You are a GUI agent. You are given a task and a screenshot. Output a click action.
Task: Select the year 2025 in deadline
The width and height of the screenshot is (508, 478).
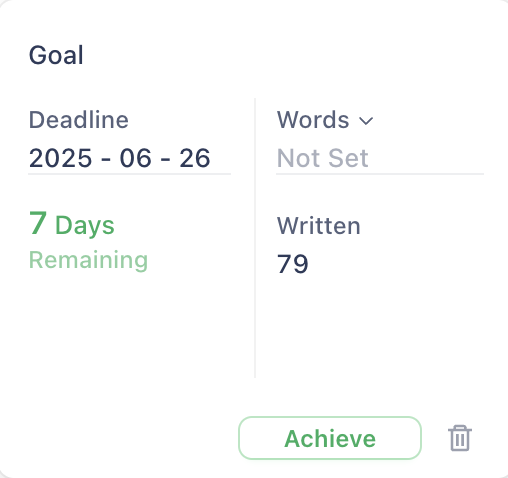tap(60, 158)
